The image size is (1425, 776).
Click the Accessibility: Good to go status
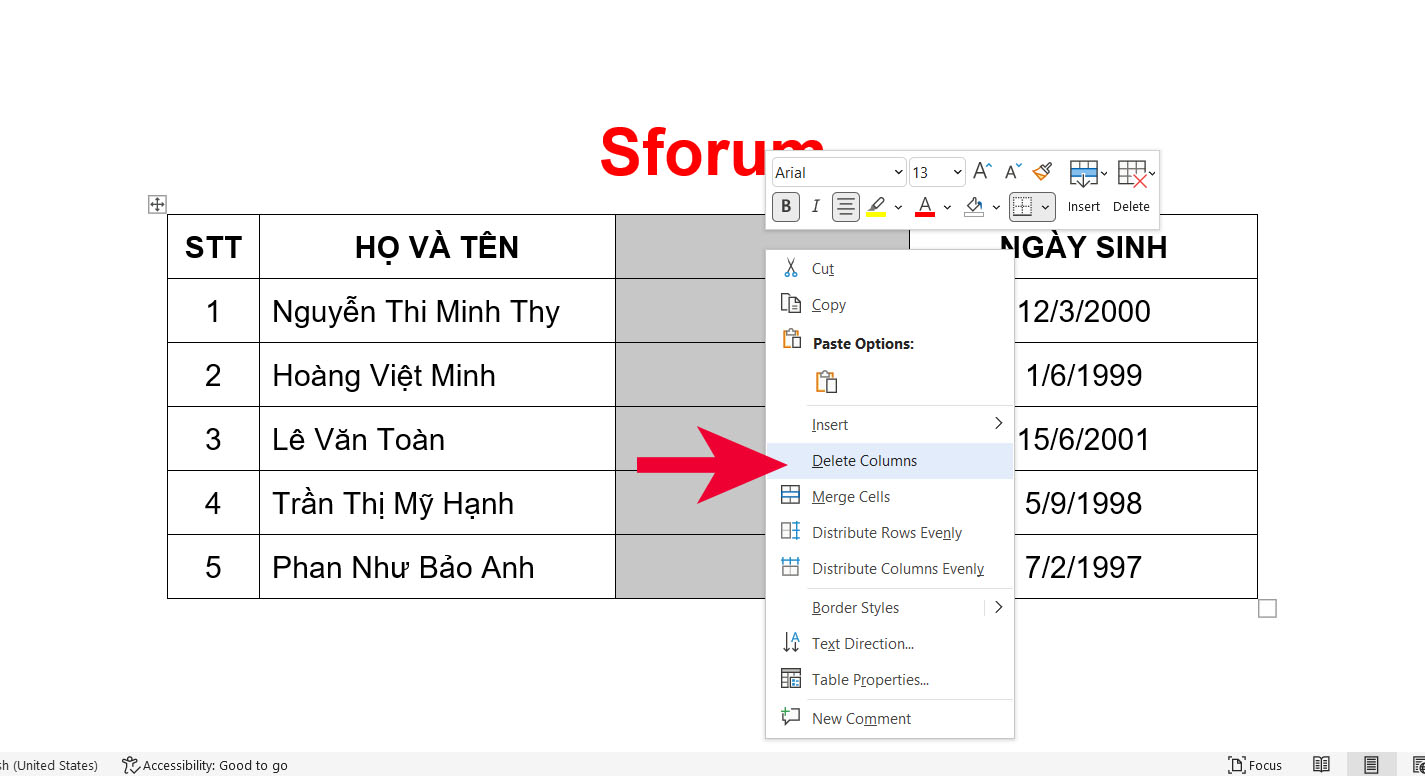(205, 765)
